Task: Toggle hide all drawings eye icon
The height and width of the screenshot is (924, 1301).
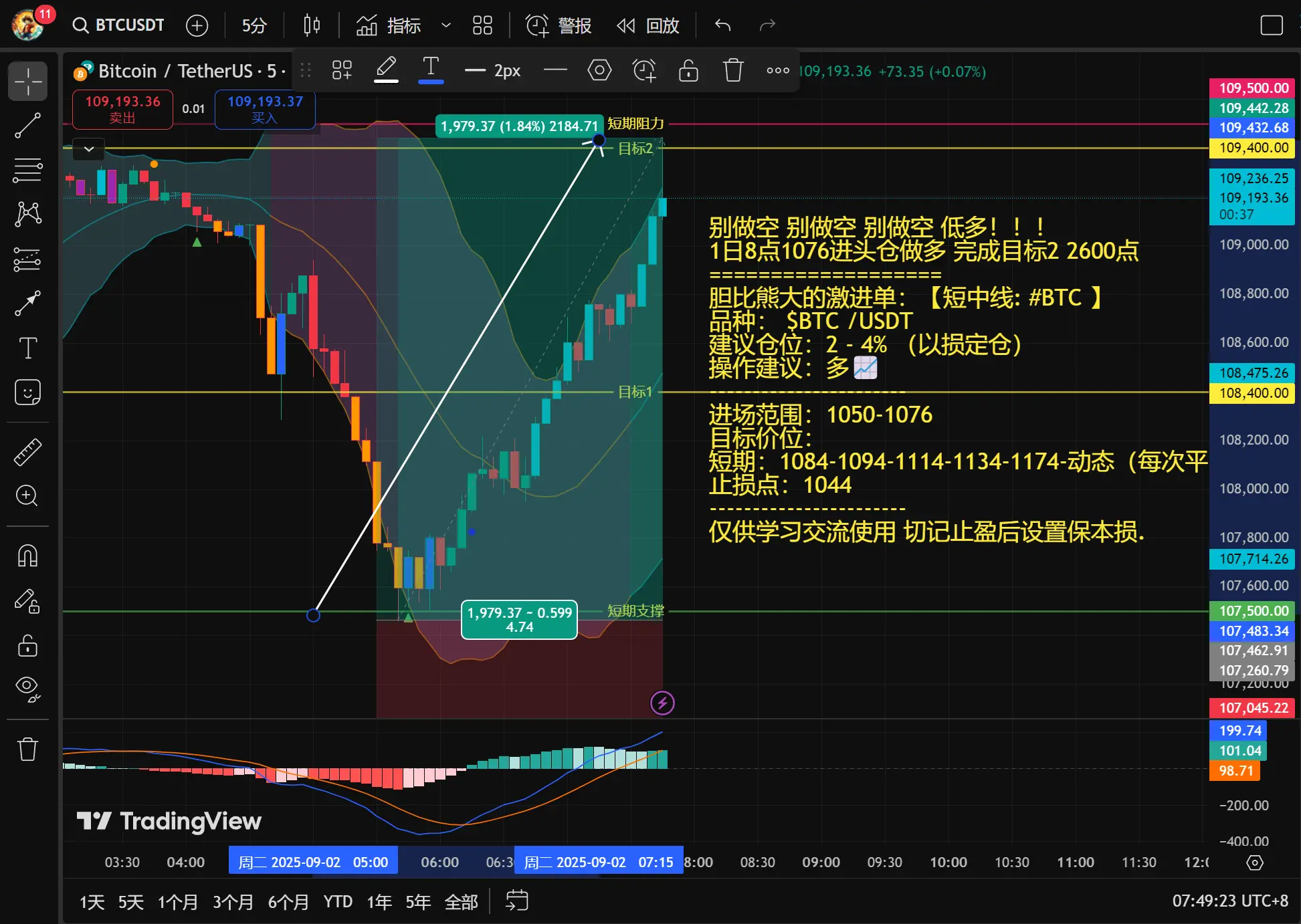Action: click(x=27, y=689)
